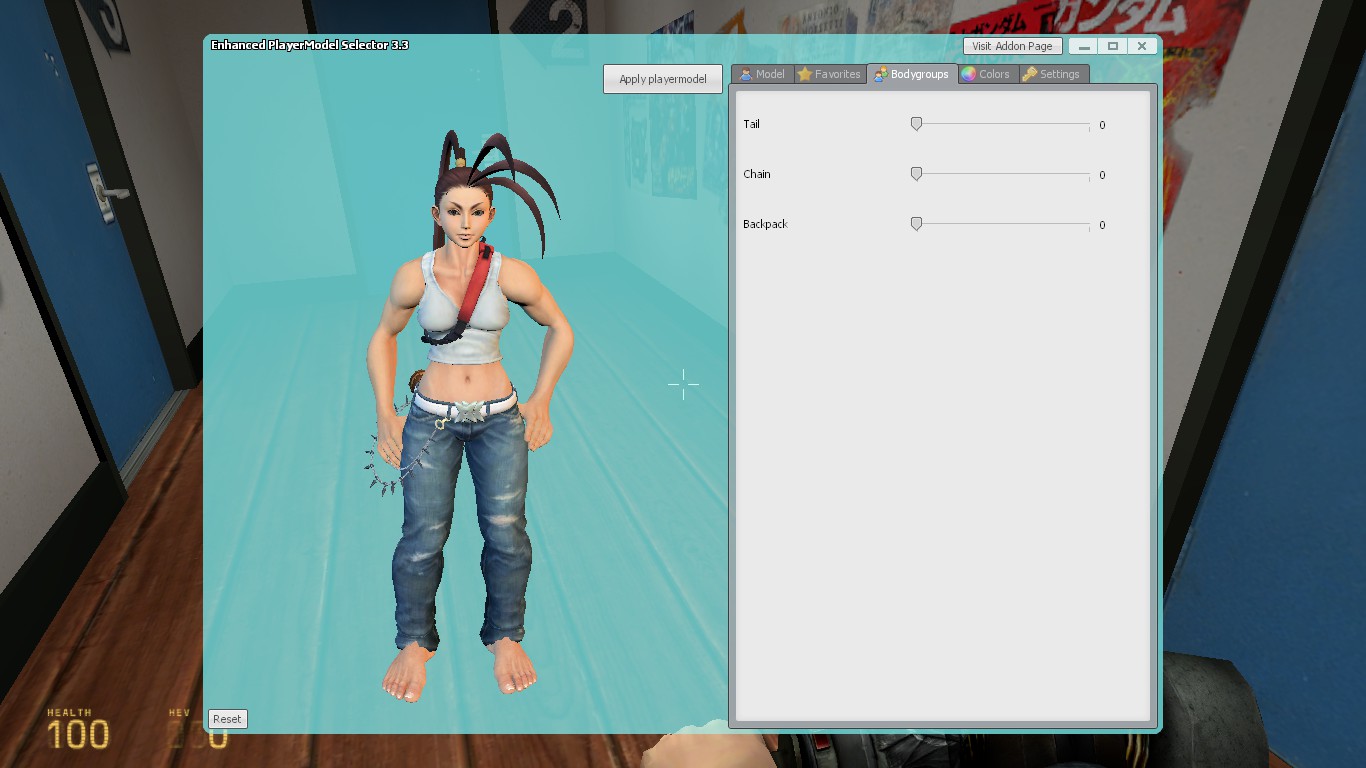This screenshot has width=1366, height=768.
Task: Click the Backpack bodygroup label
Action: pyautogui.click(x=765, y=224)
